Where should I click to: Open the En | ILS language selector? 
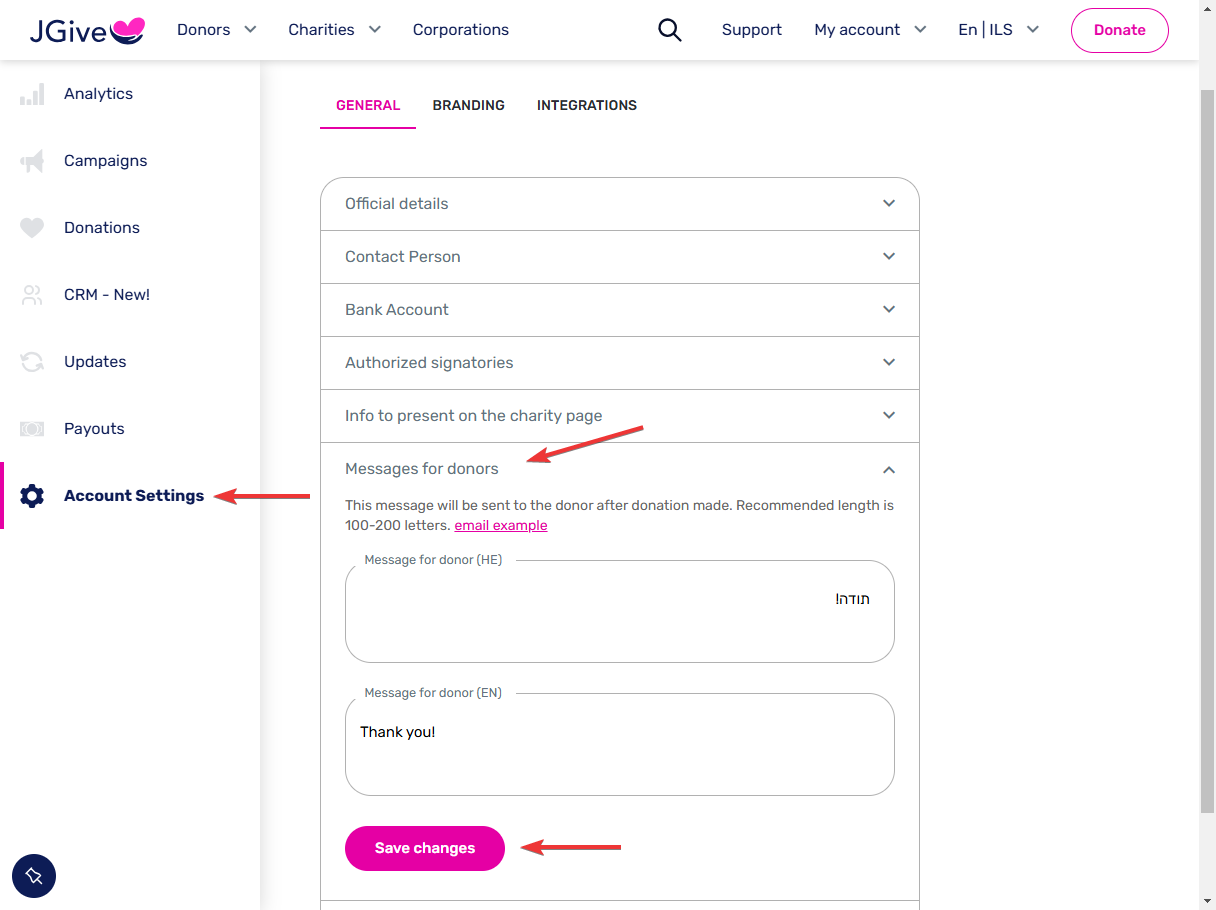998,30
